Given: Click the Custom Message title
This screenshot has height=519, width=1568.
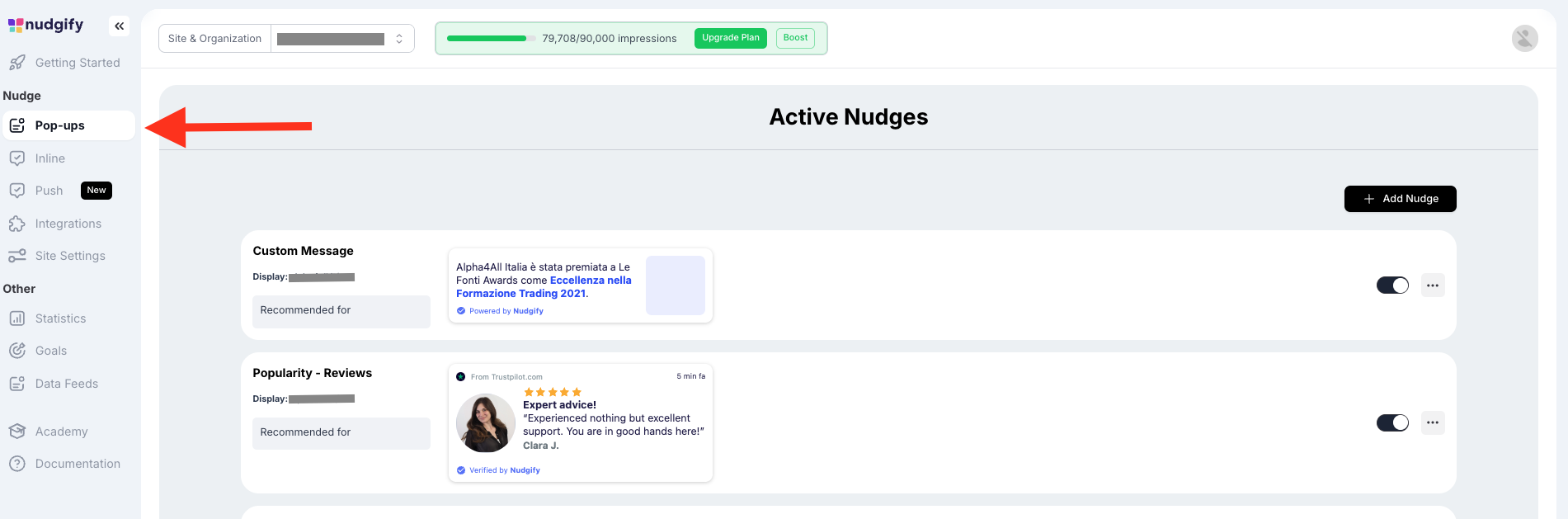Looking at the screenshot, I should (303, 251).
